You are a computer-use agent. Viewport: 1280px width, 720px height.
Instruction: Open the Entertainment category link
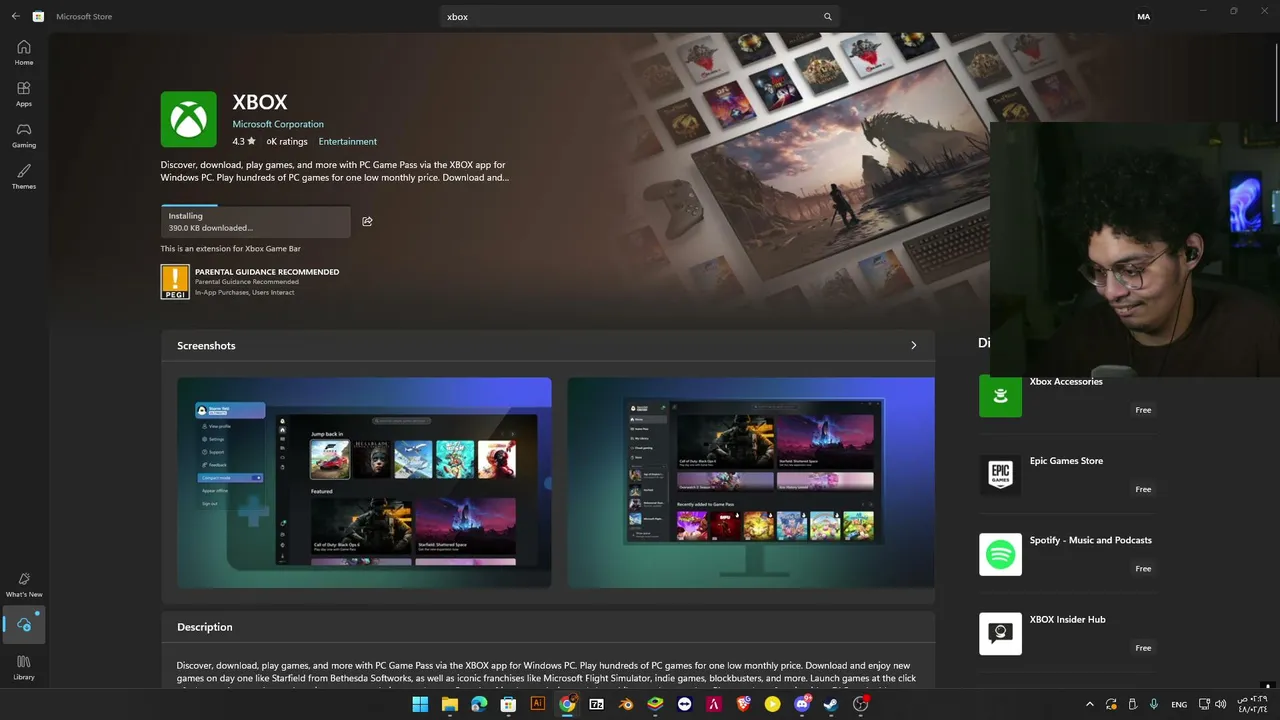[x=348, y=141]
